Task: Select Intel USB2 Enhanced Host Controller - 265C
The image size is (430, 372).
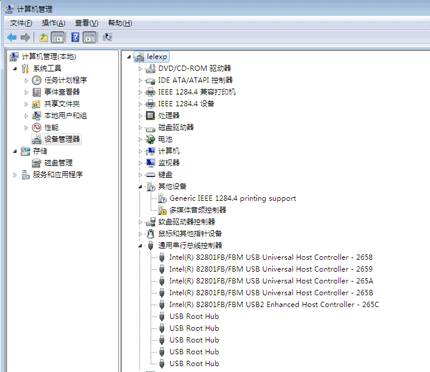Action: click(274, 304)
